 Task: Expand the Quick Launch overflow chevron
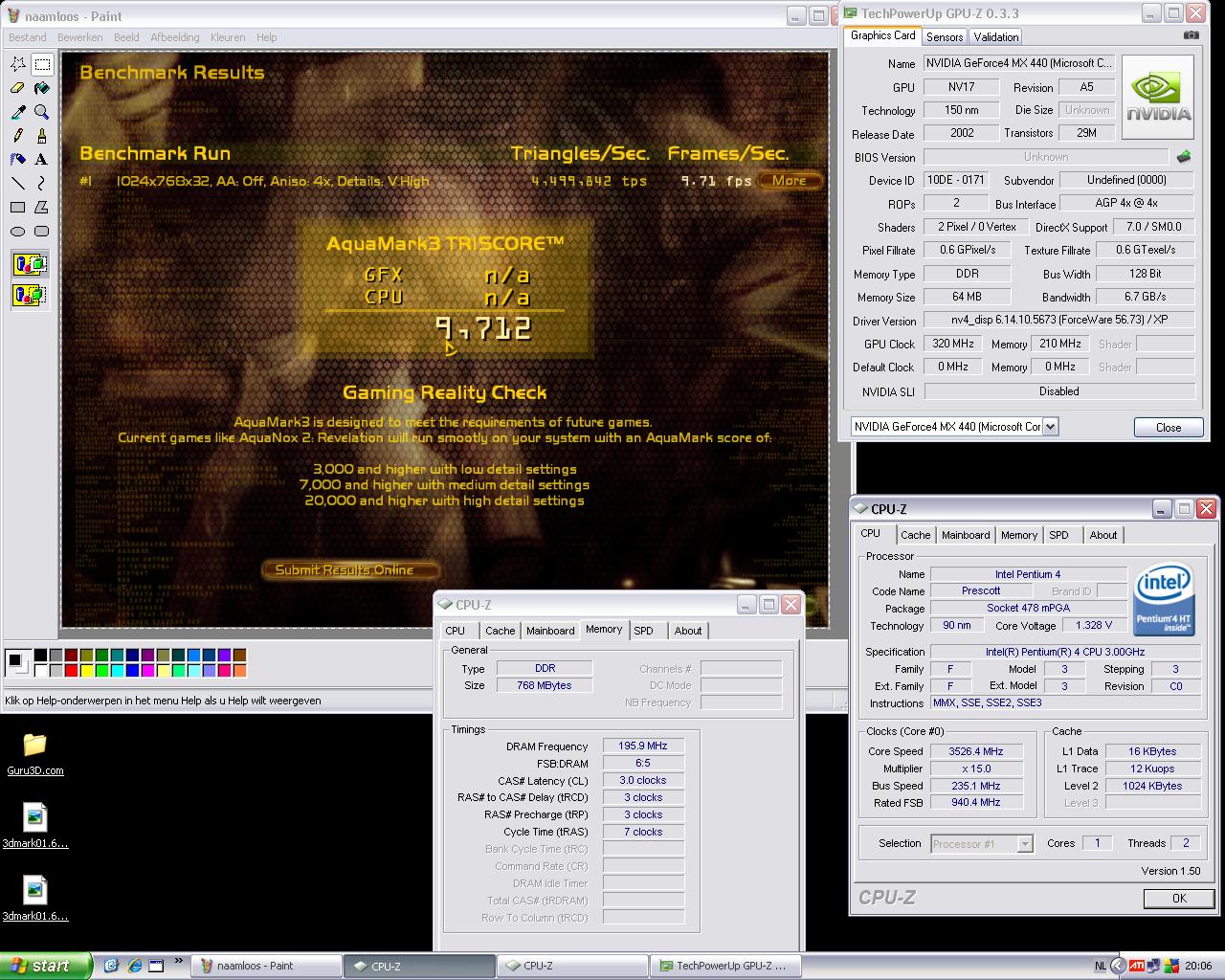tap(179, 962)
